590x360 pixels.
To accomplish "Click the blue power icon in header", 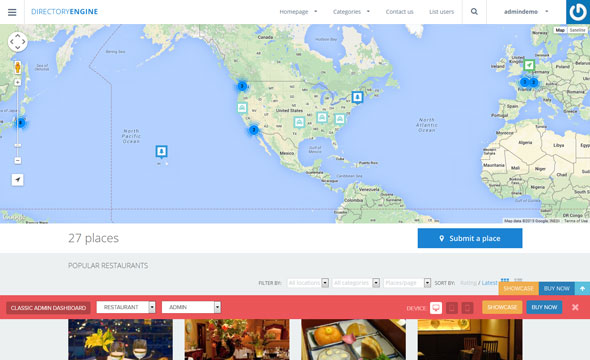I will click(578, 12).
